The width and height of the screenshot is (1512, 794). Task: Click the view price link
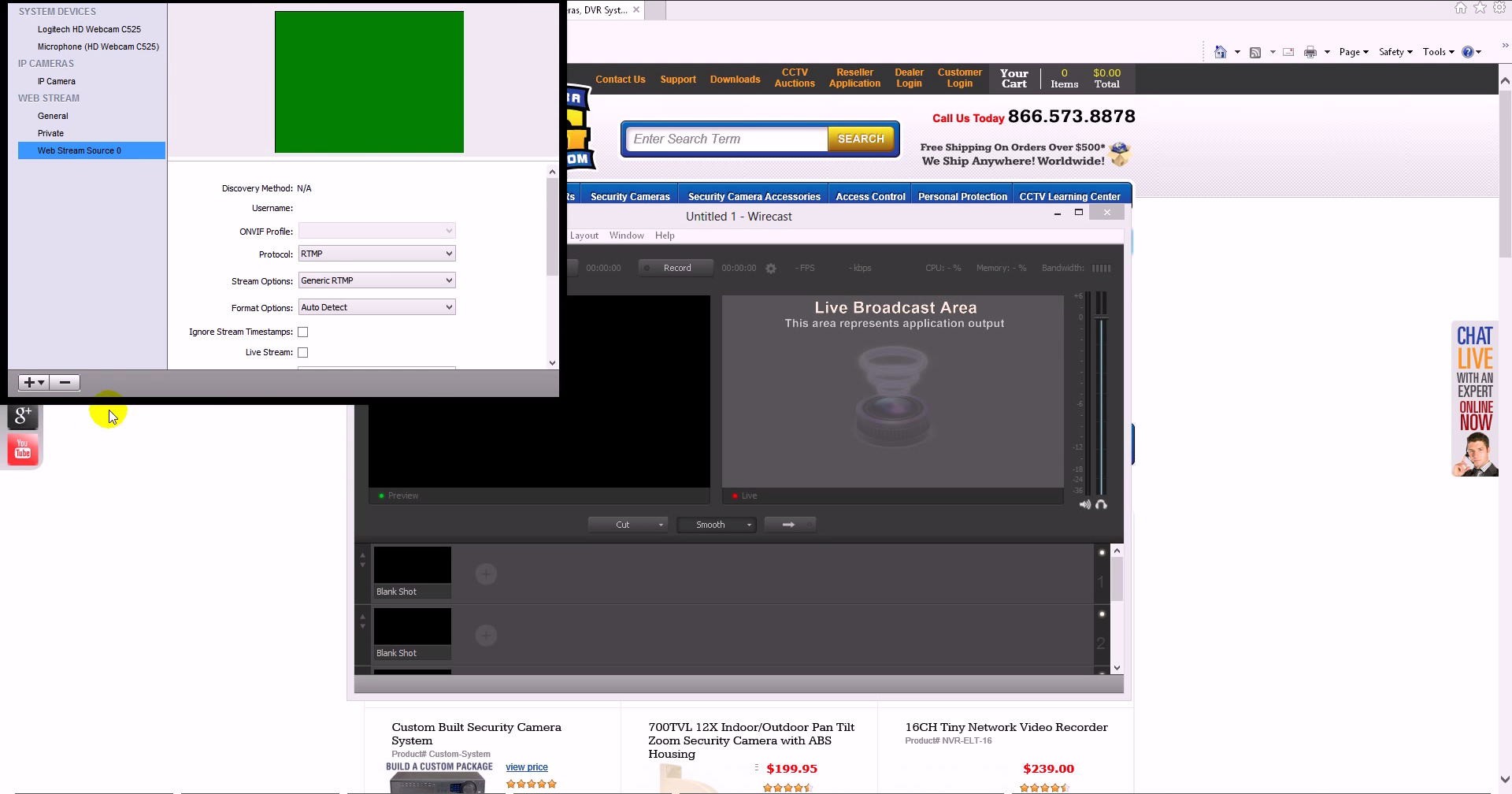coord(527,767)
